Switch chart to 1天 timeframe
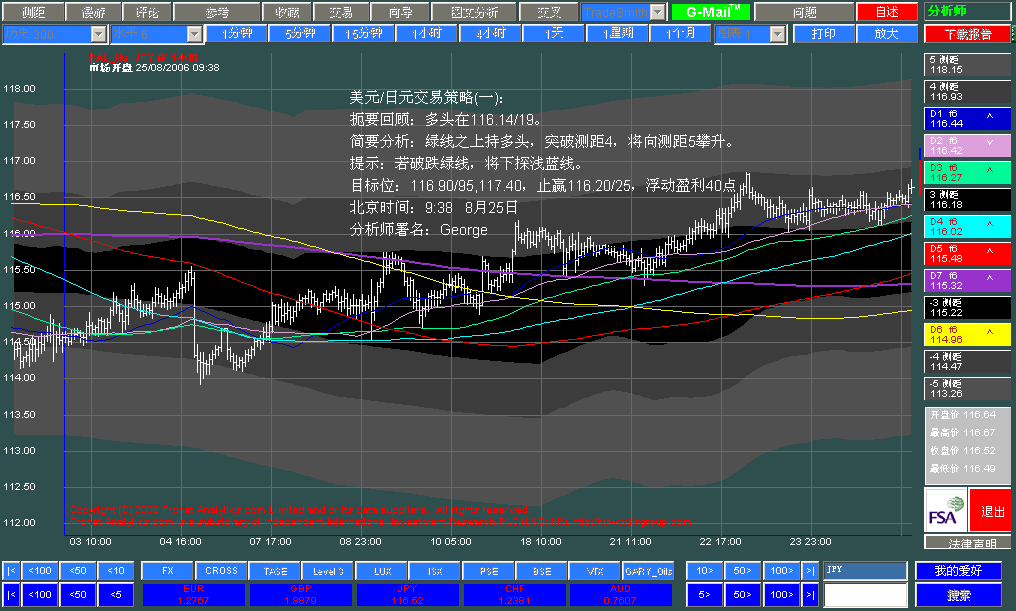Screen dimensions: 1016x611 pyautogui.click(x=554, y=33)
